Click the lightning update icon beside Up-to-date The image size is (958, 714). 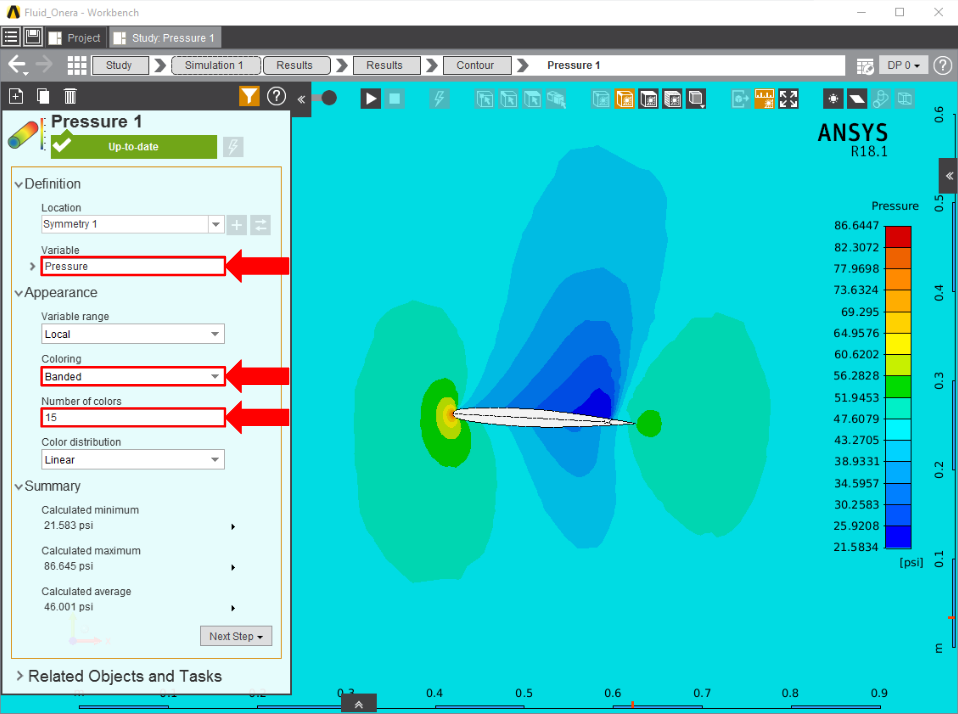pos(233,147)
